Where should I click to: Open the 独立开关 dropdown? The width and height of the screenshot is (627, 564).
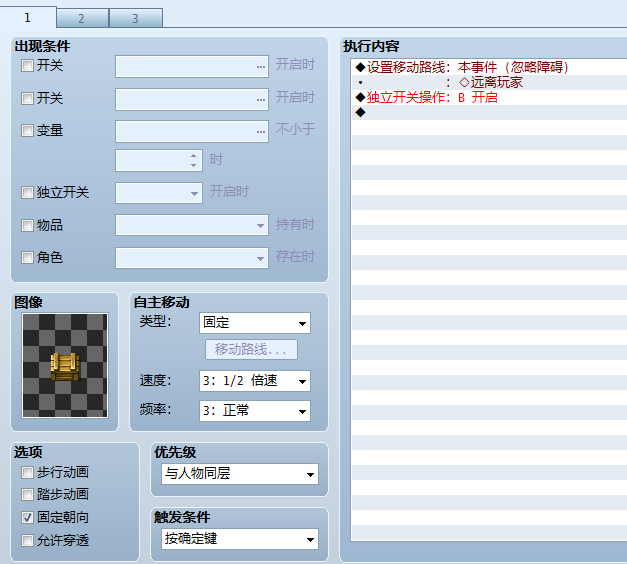159,193
